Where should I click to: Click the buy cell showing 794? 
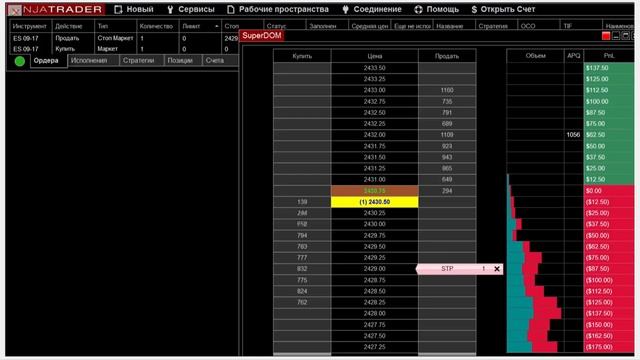click(302, 236)
